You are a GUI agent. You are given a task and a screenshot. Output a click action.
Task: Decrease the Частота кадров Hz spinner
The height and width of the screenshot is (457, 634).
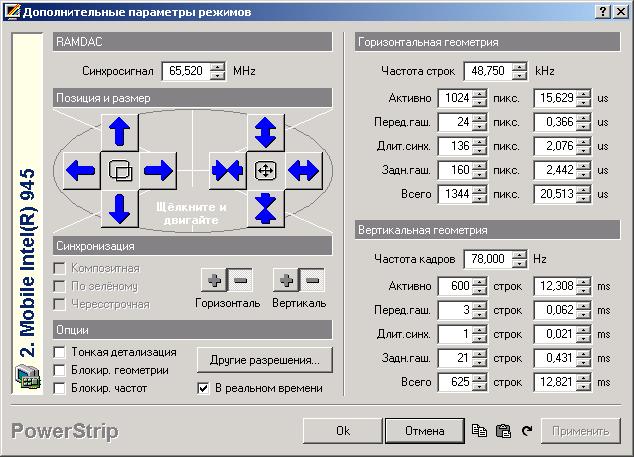point(518,263)
